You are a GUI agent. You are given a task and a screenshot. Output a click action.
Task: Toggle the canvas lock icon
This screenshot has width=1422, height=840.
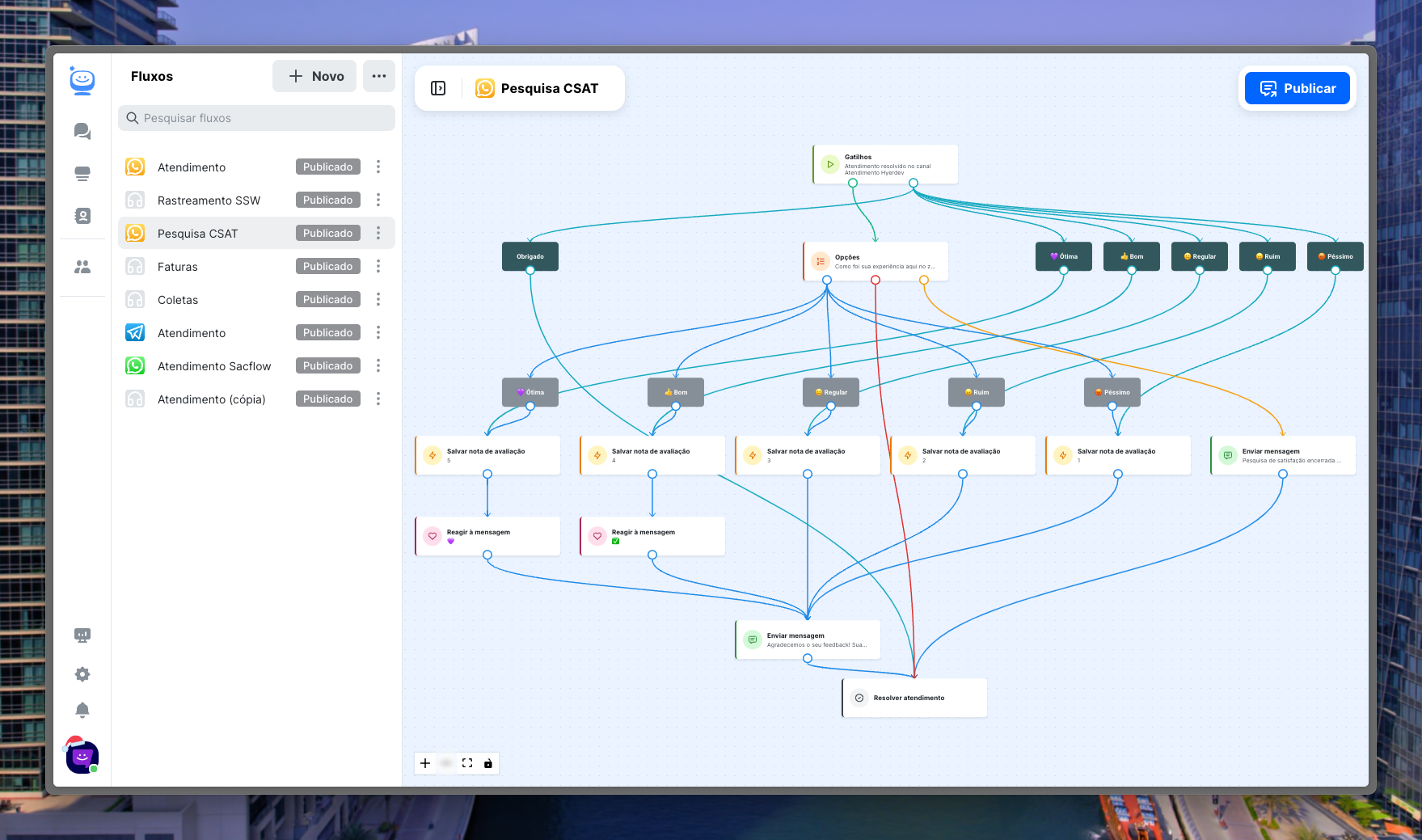(x=488, y=763)
